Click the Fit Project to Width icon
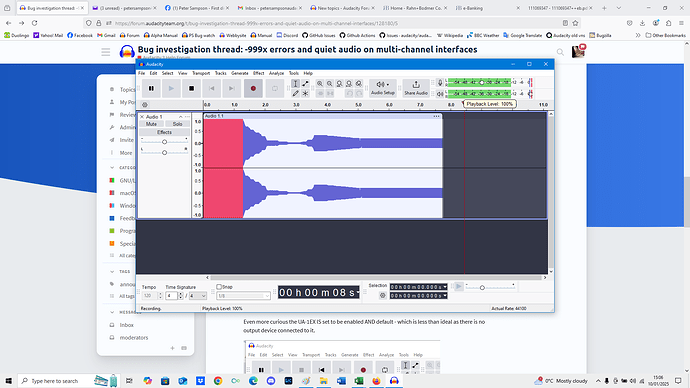 point(349,84)
